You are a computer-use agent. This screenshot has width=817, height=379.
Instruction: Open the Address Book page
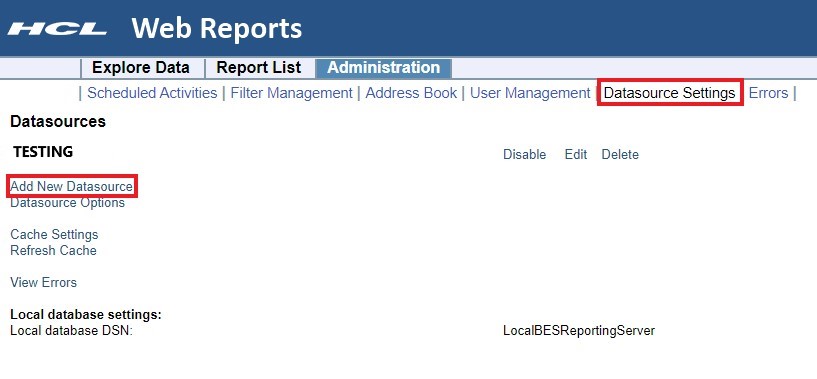411,93
